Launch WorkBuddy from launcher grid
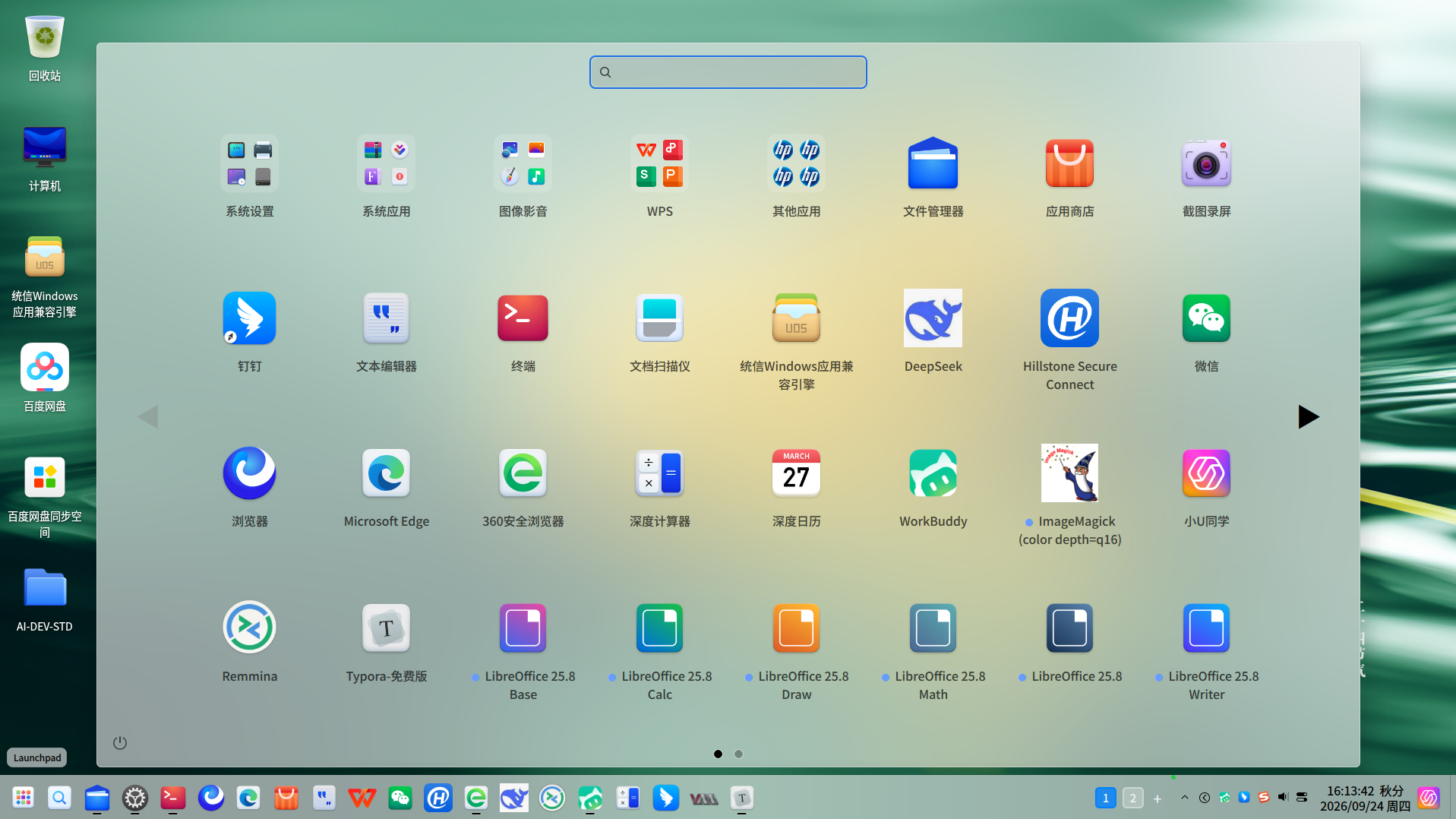 pos(933,473)
